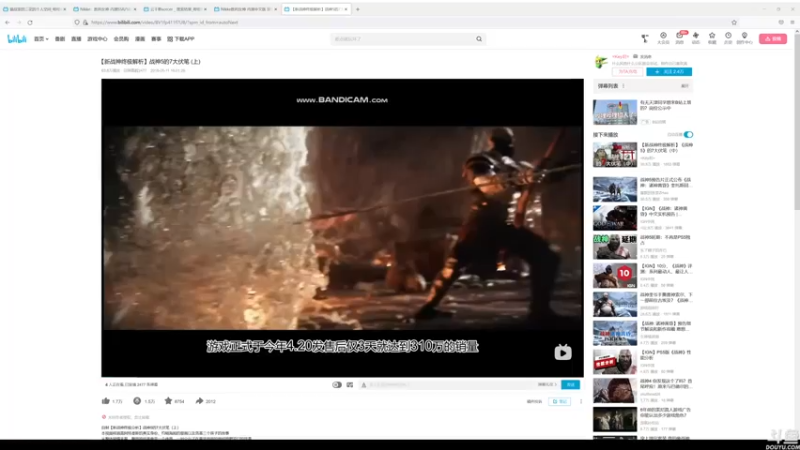Viewport: 800px width, 450px height.
Task: Click the search magnifier icon
Action: (479, 39)
